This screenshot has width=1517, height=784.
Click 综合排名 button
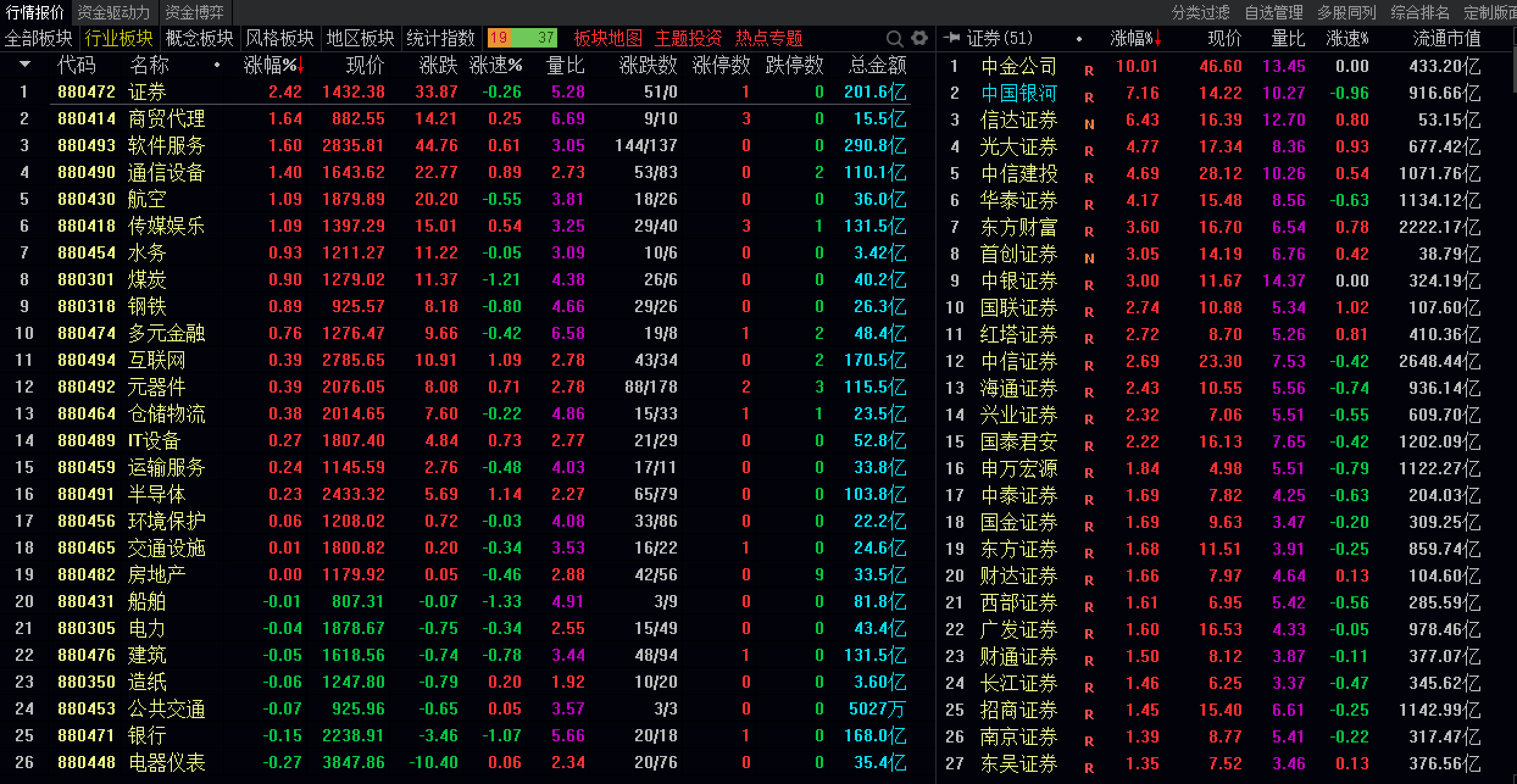[x=1420, y=12]
